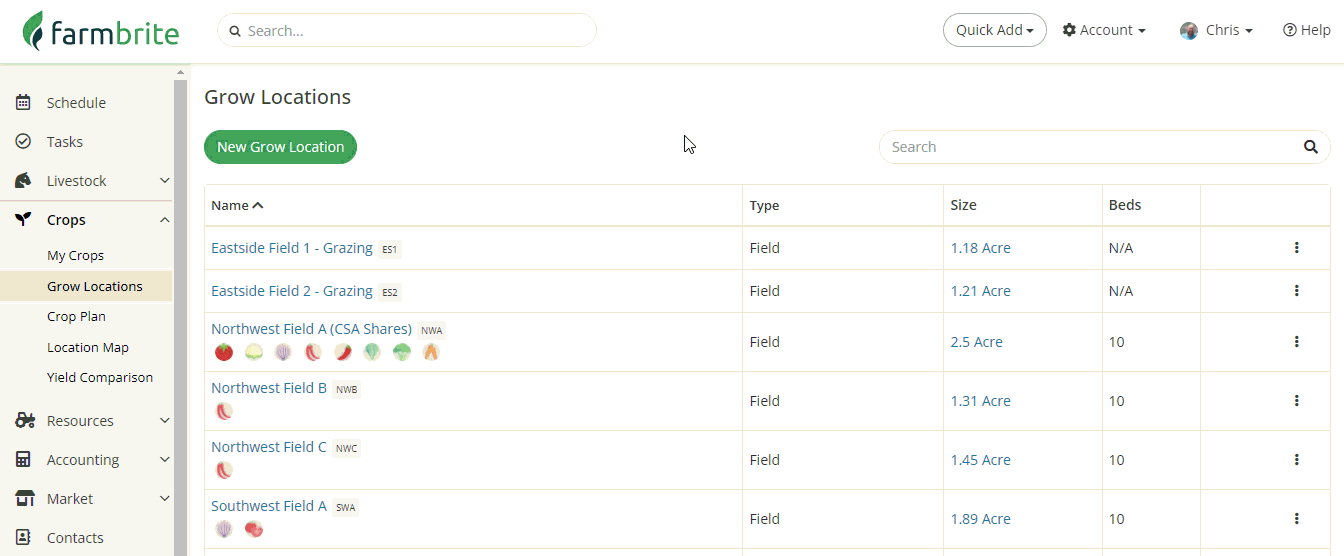Open the three-dot menu for Northwest Field B

tap(1296, 401)
